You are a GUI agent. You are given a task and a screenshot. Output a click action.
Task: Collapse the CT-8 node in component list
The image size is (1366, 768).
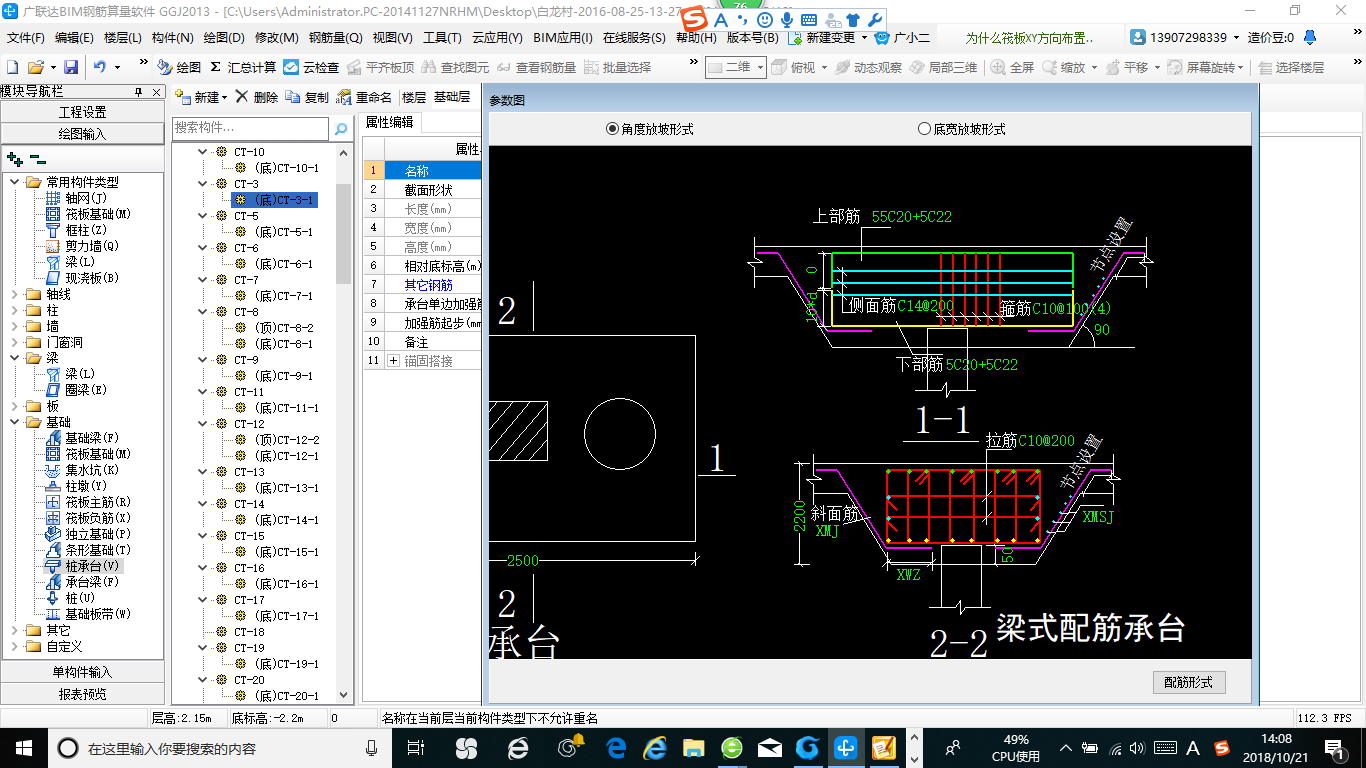tap(203, 312)
